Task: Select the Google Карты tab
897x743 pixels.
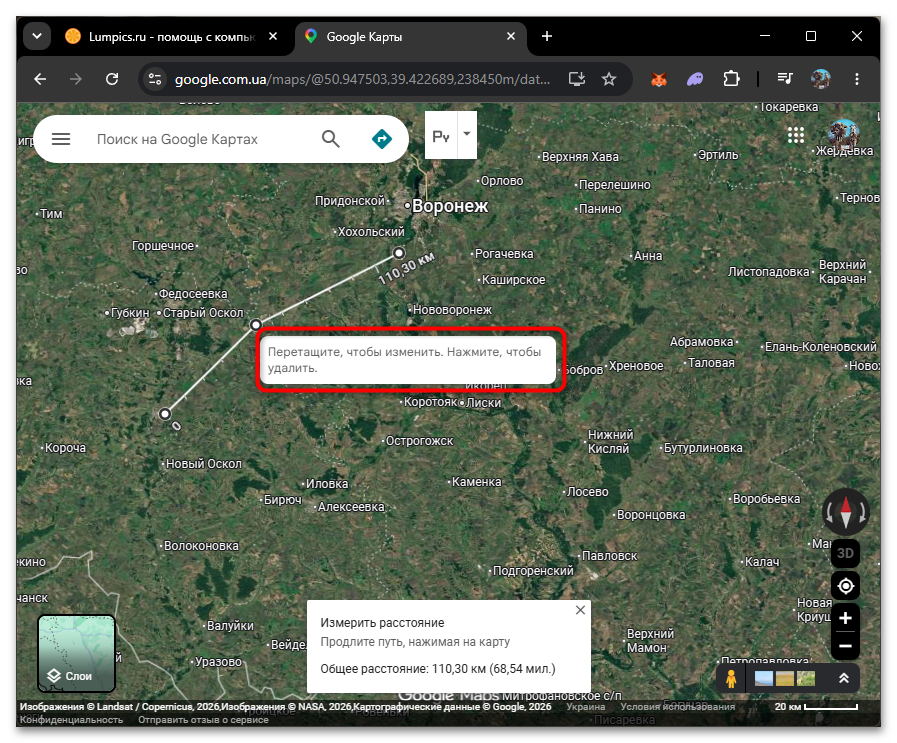Action: click(411, 37)
